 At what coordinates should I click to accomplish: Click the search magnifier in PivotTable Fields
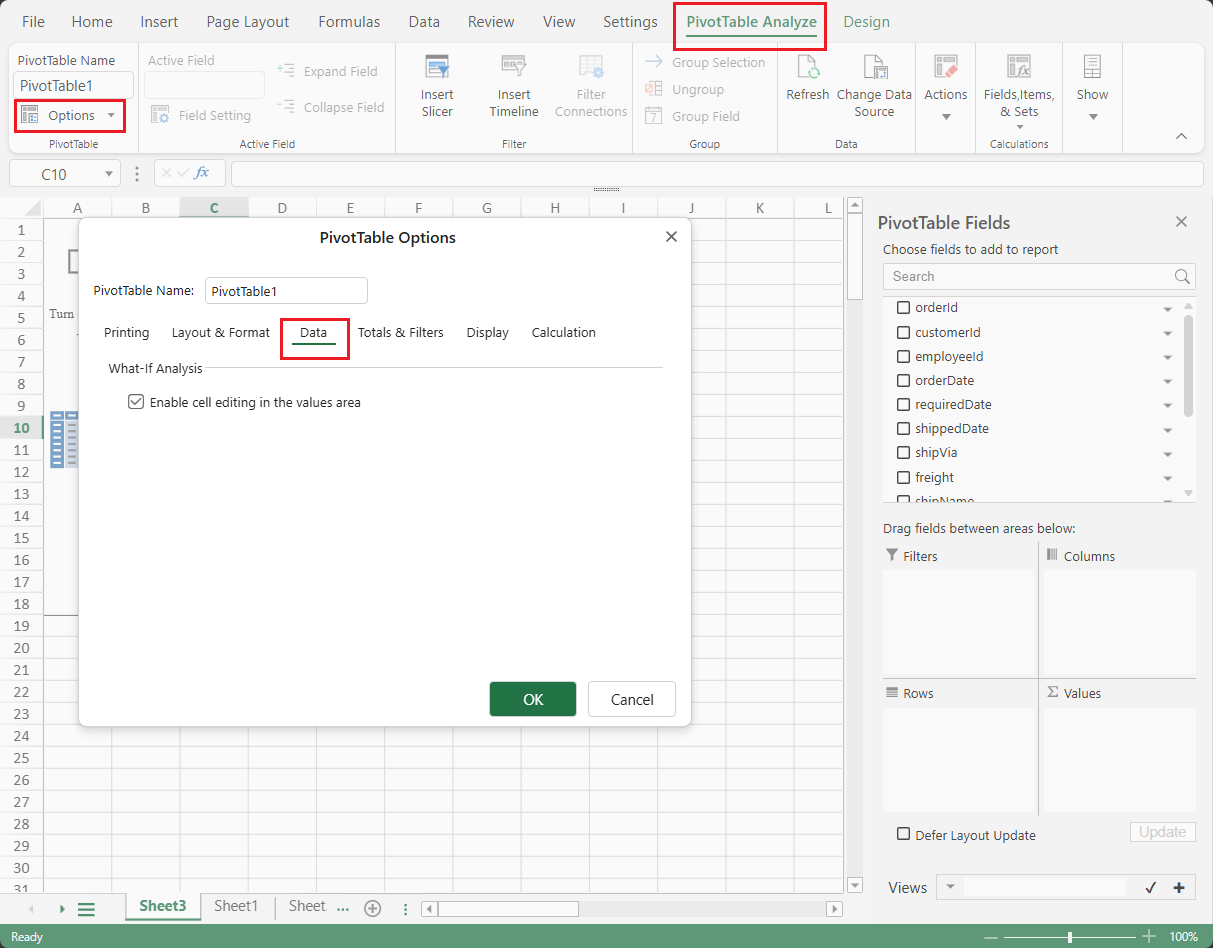tap(1182, 277)
